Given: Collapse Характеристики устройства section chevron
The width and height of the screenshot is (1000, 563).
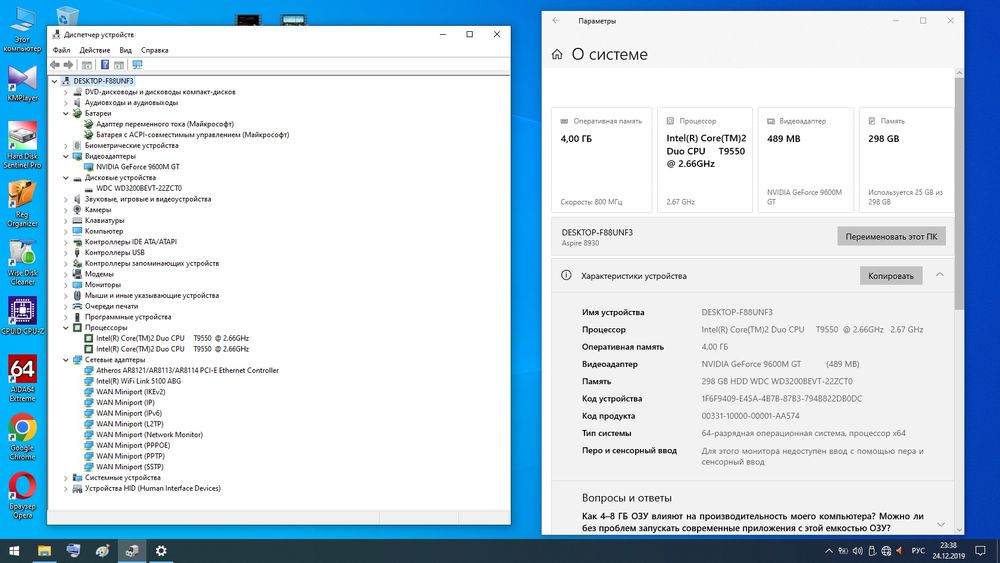Looking at the screenshot, I should click(939, 275).
